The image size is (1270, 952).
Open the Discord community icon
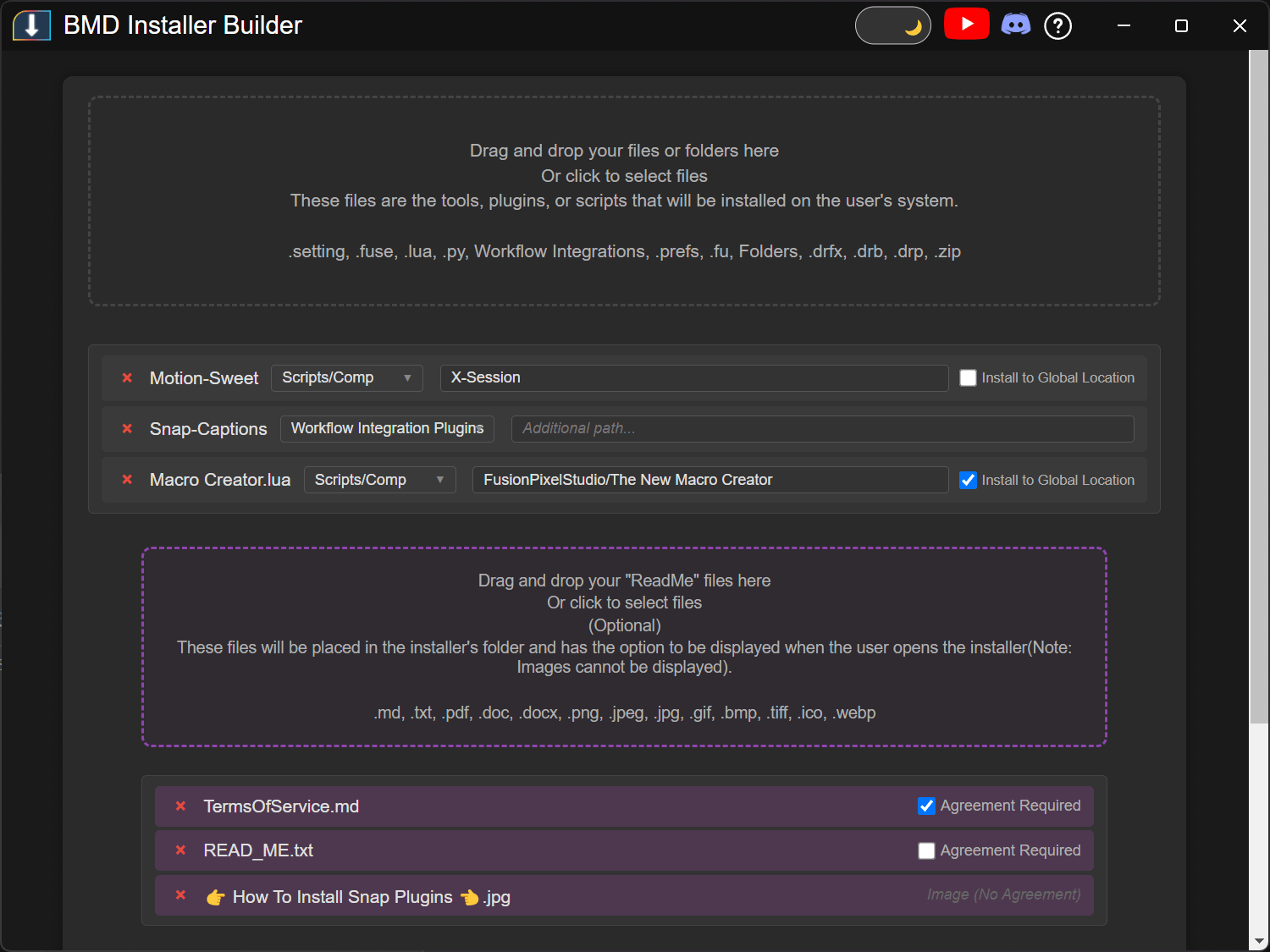[x=1015, y=25]
